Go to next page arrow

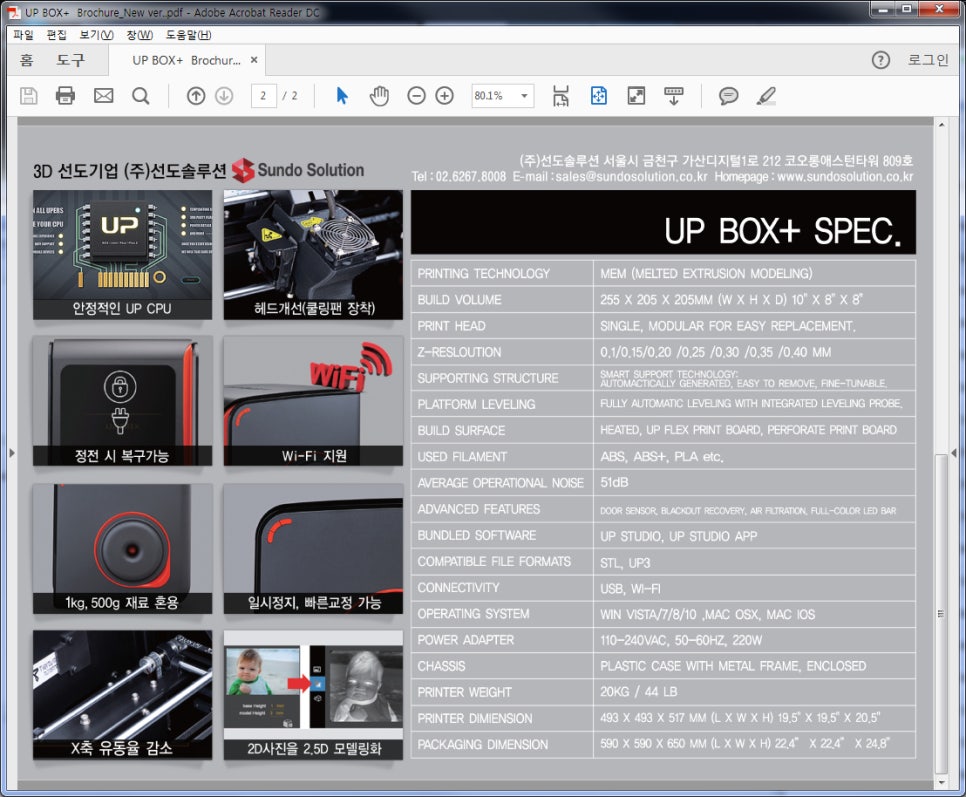224,96
